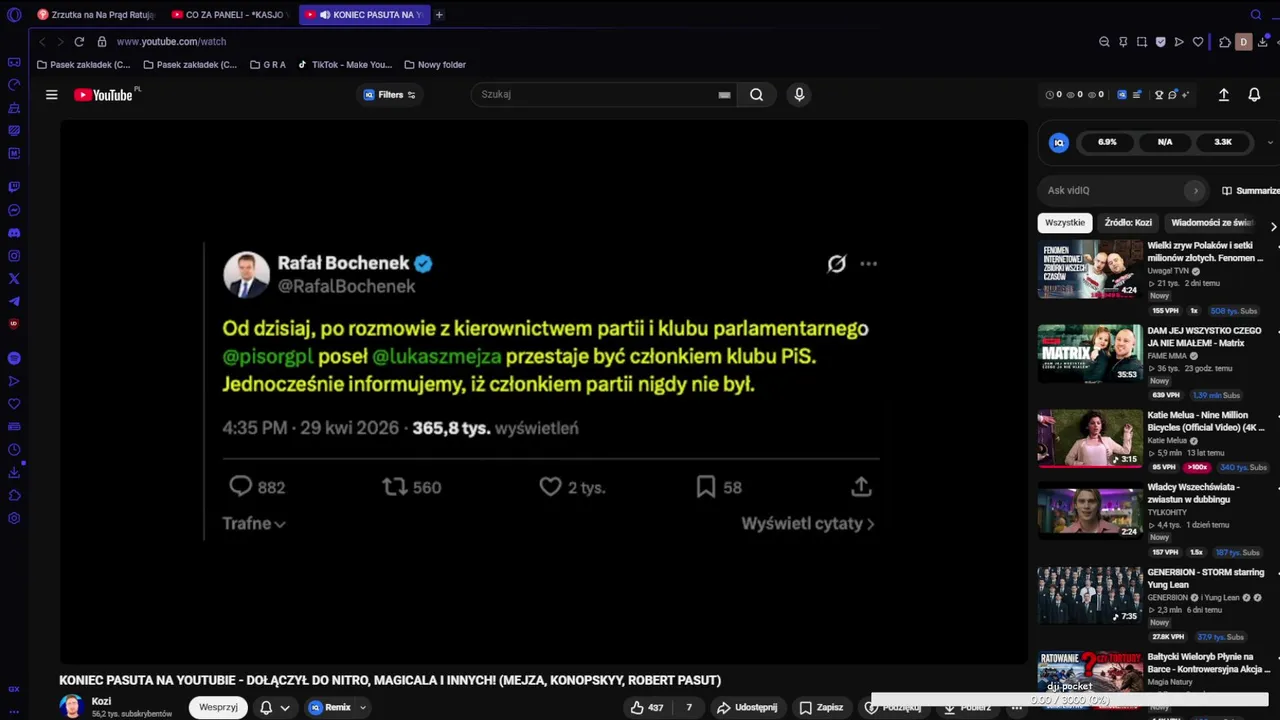Image resolution: width=1280 pixels, height=720 pixels.
Task: Click the heart bookmark icon in toolbar
Action: click(1198, 42)
